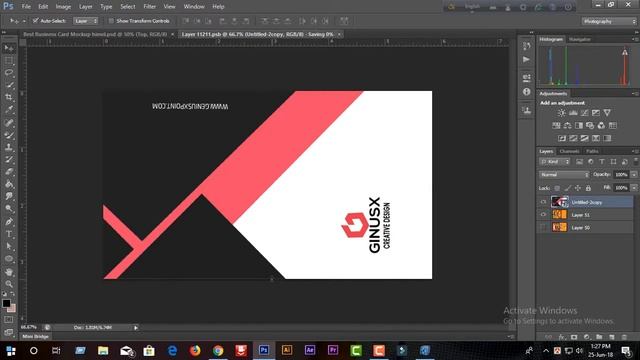
Task: Open the Image menu
Action: coord(63,7)
